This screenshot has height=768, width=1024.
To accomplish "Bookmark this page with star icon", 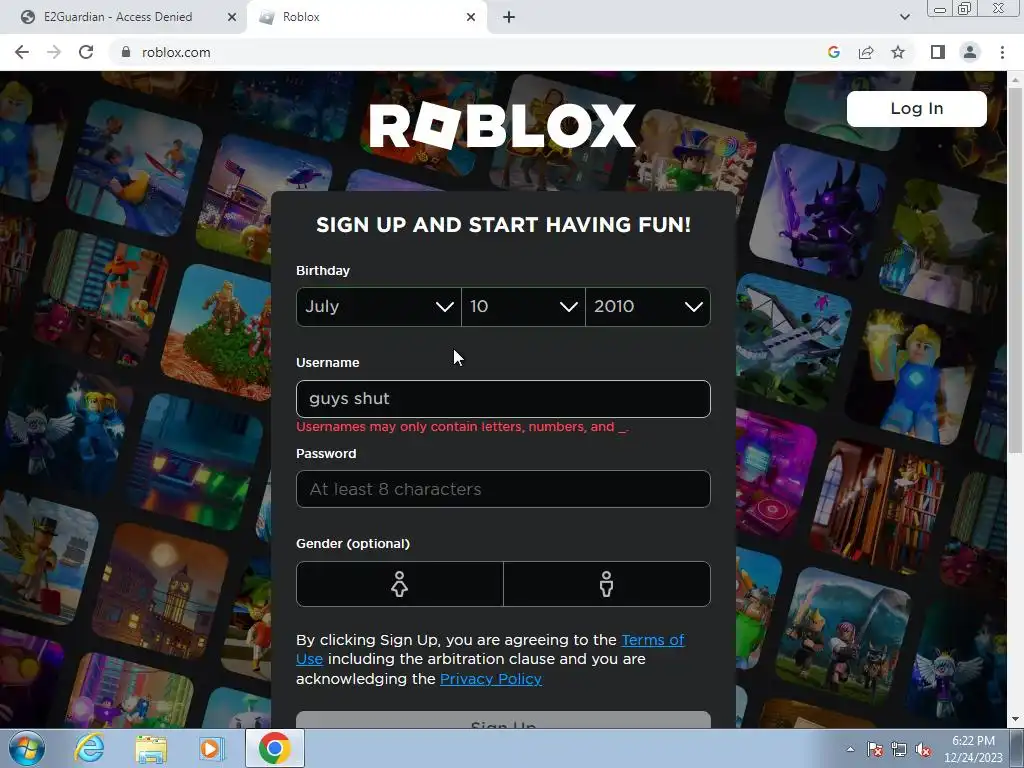I will pyautogui.click(x=898, y=52).
